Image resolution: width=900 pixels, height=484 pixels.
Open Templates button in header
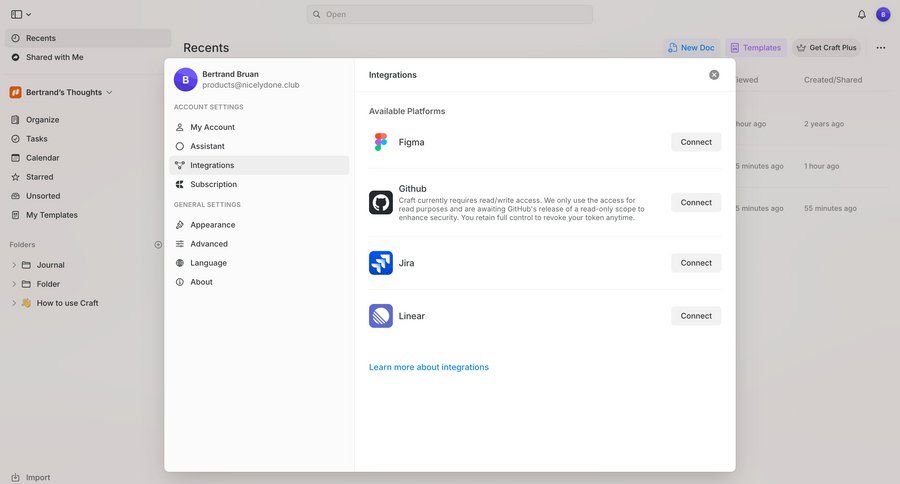[756, 48]
